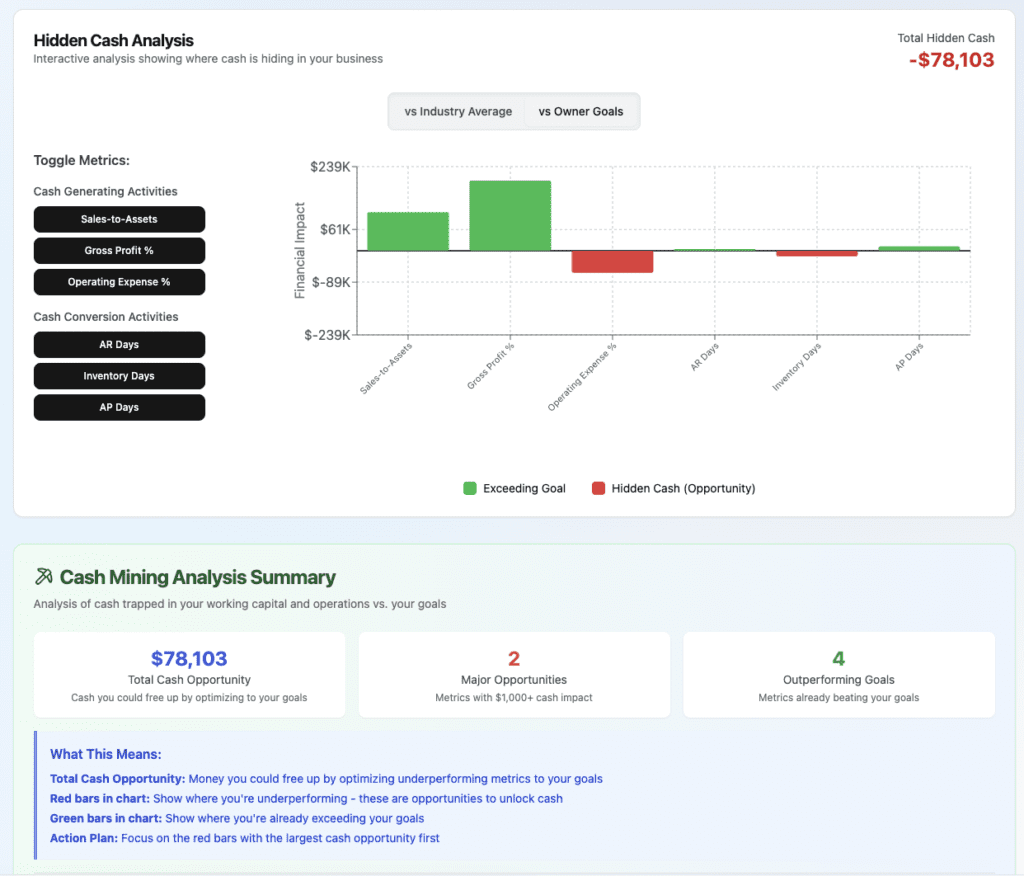This screenshot has width=1024, height=876.
Task: Click the green Exceeding Goal legend swatch
Action: (x=470, y=489)
